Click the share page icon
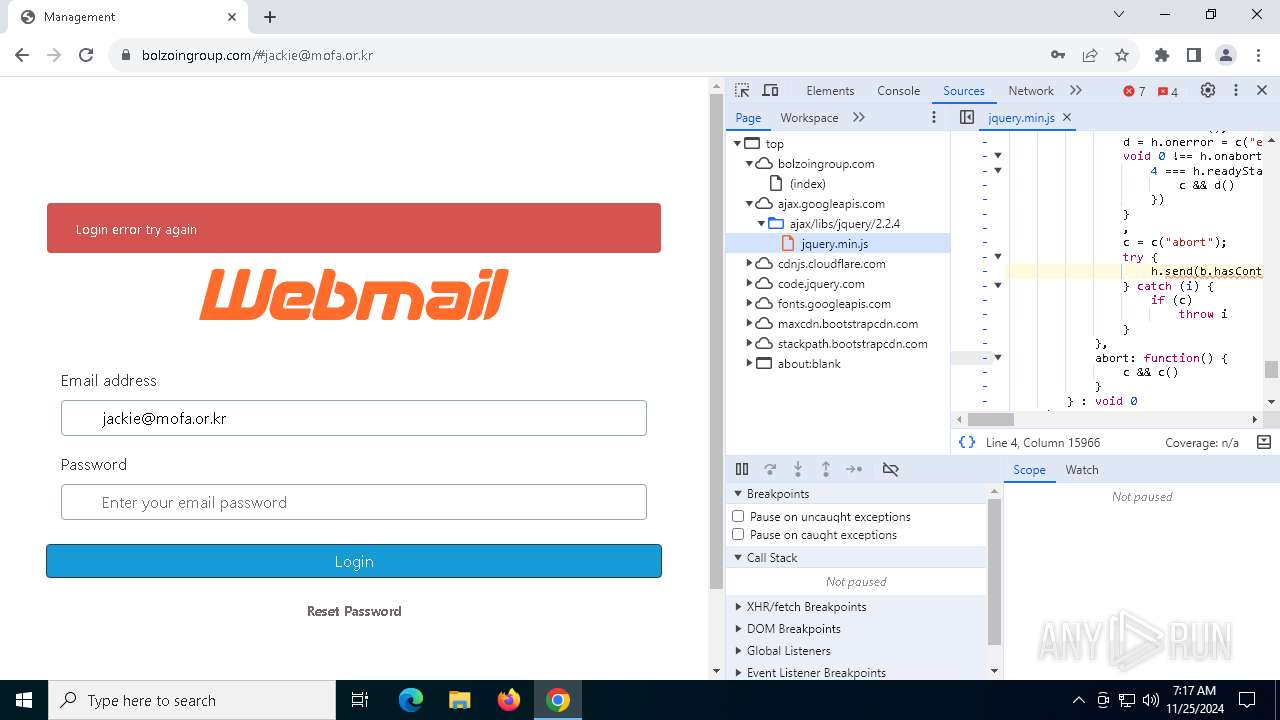This screenshot has height=720, width=1280. click(x=1090, y=55)
